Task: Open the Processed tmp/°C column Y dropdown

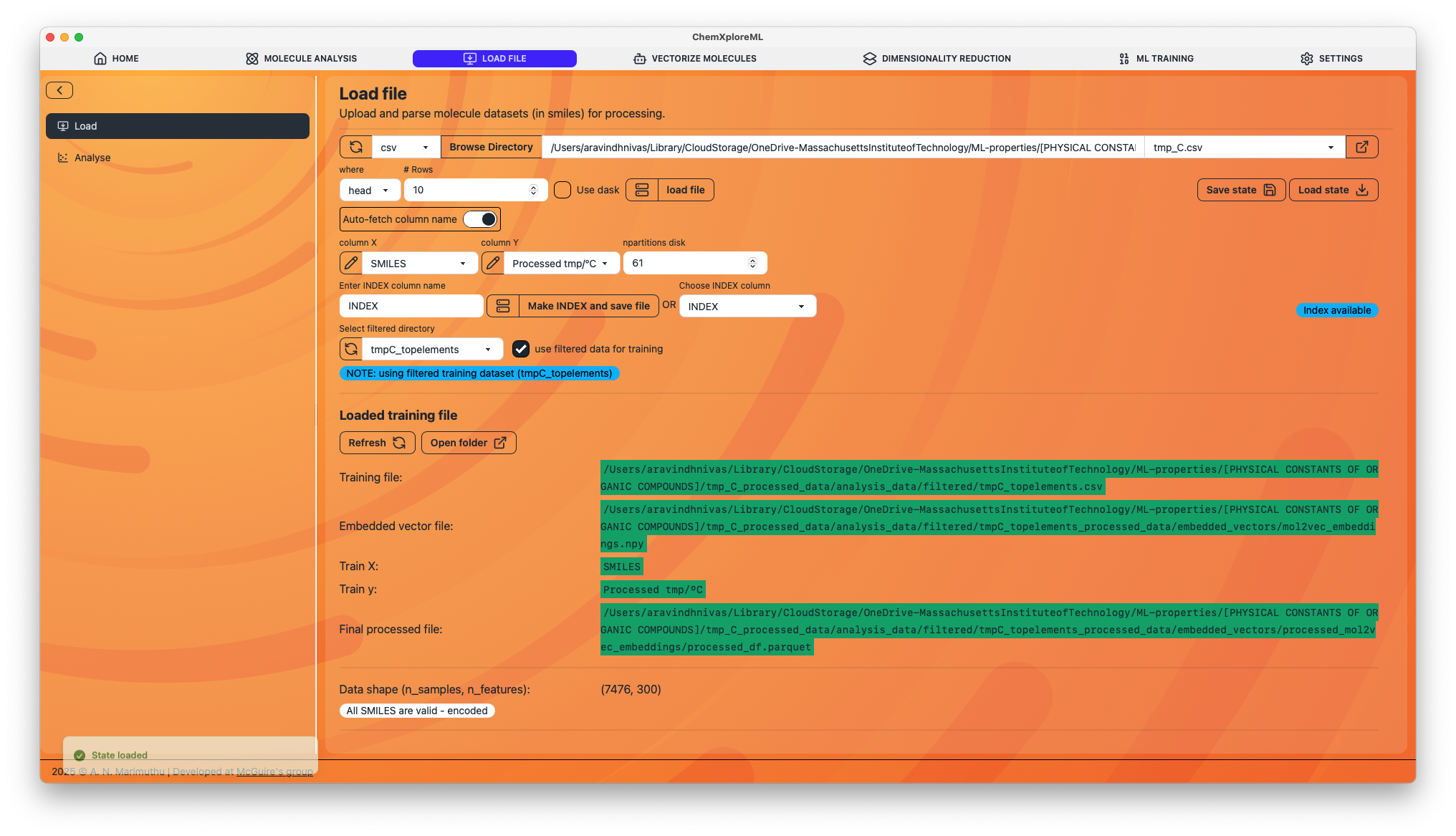Action: [x=561, y=263]
